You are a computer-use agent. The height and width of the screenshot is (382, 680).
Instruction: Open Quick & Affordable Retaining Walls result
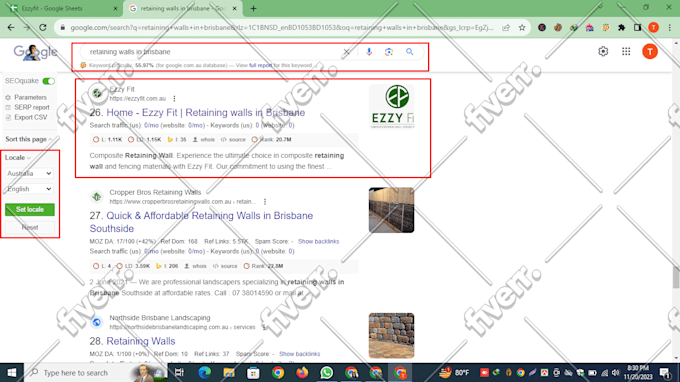pos(201,222)
